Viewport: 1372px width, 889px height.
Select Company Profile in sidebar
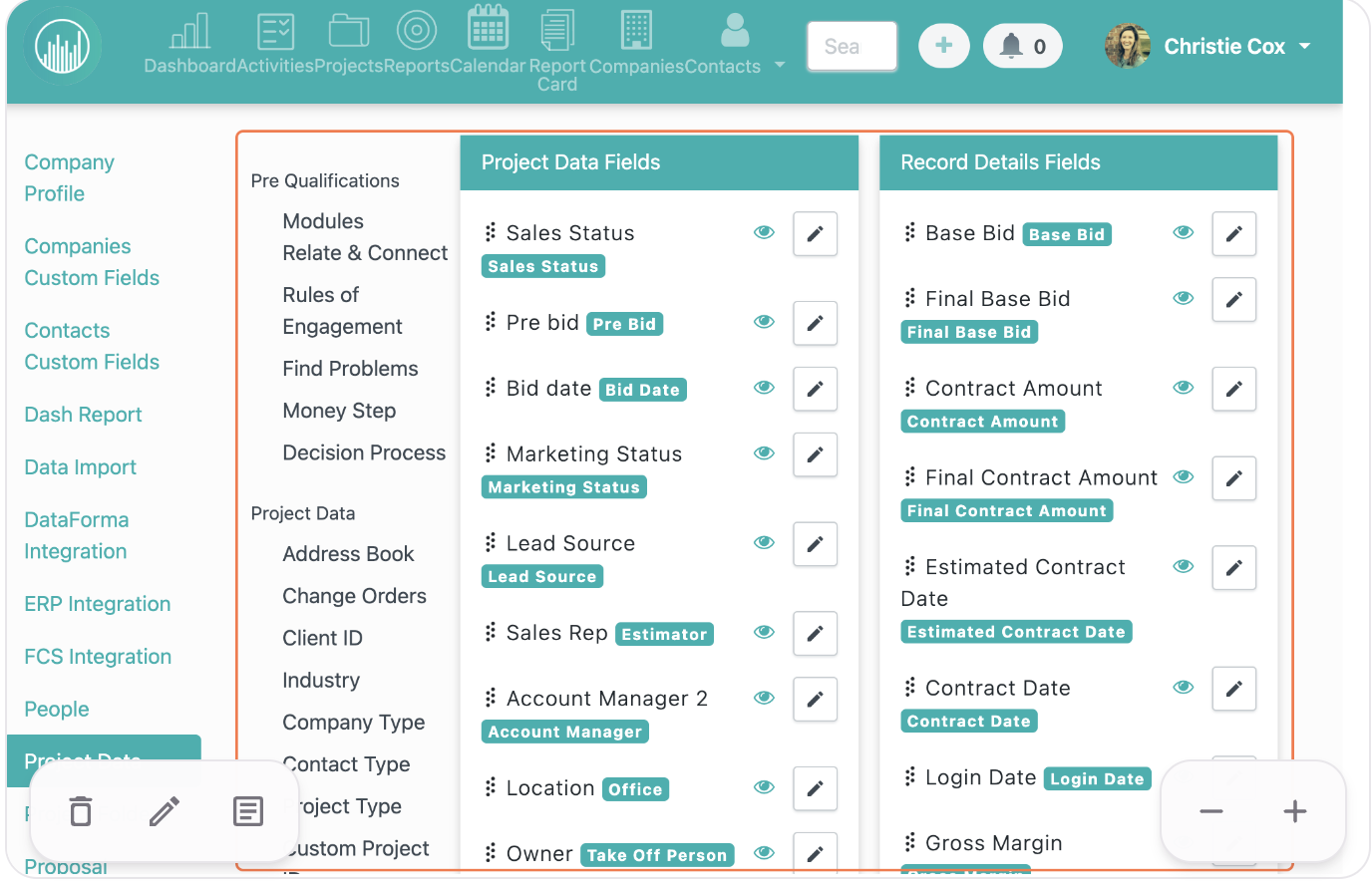point(69,177)
